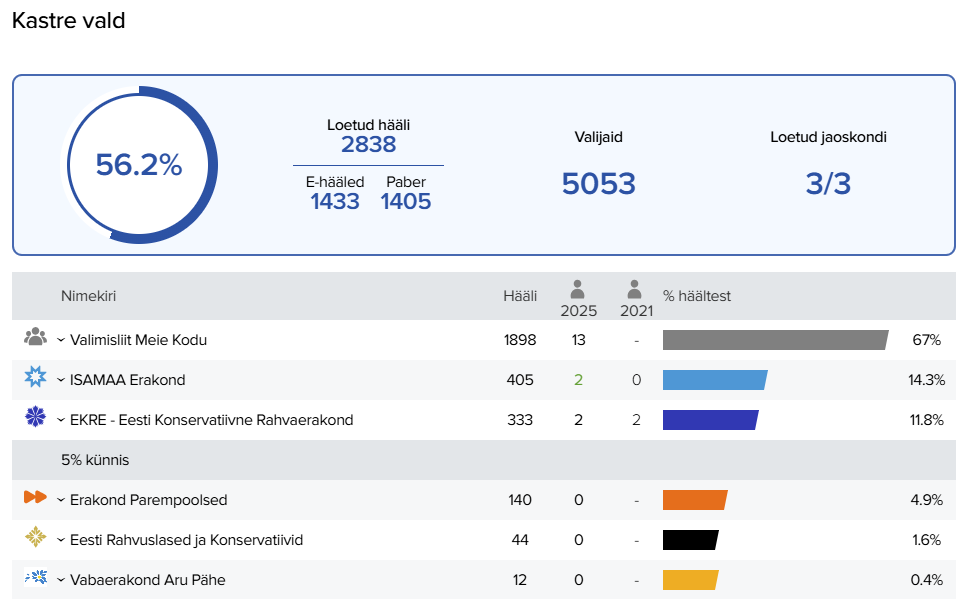Click Eesti Rahvuslased ja Konservatiivid logo
Image resolution: width=972 pixels, height=599 pixels.
(36, 538)
